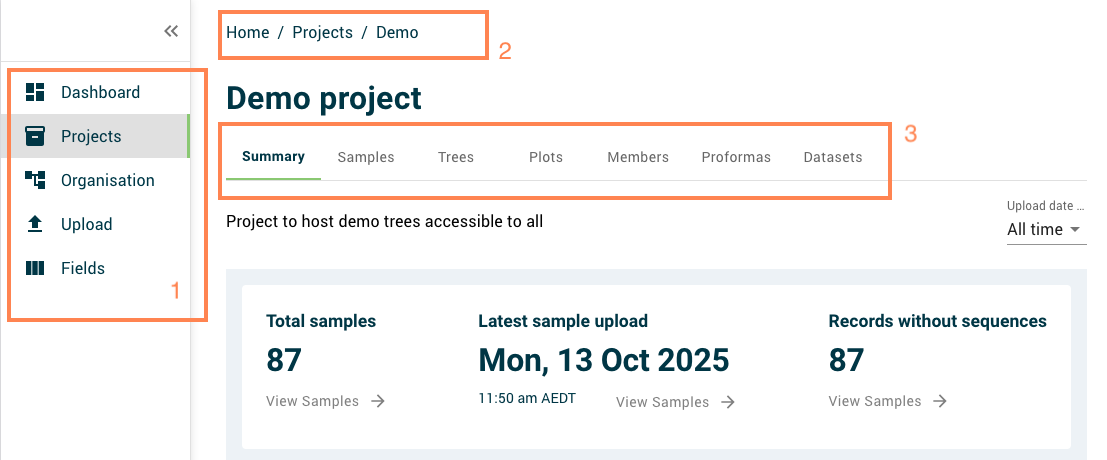Click the Fields columns icon
The height and width of the screenshot is (460, 1107).
pos(35,269)
